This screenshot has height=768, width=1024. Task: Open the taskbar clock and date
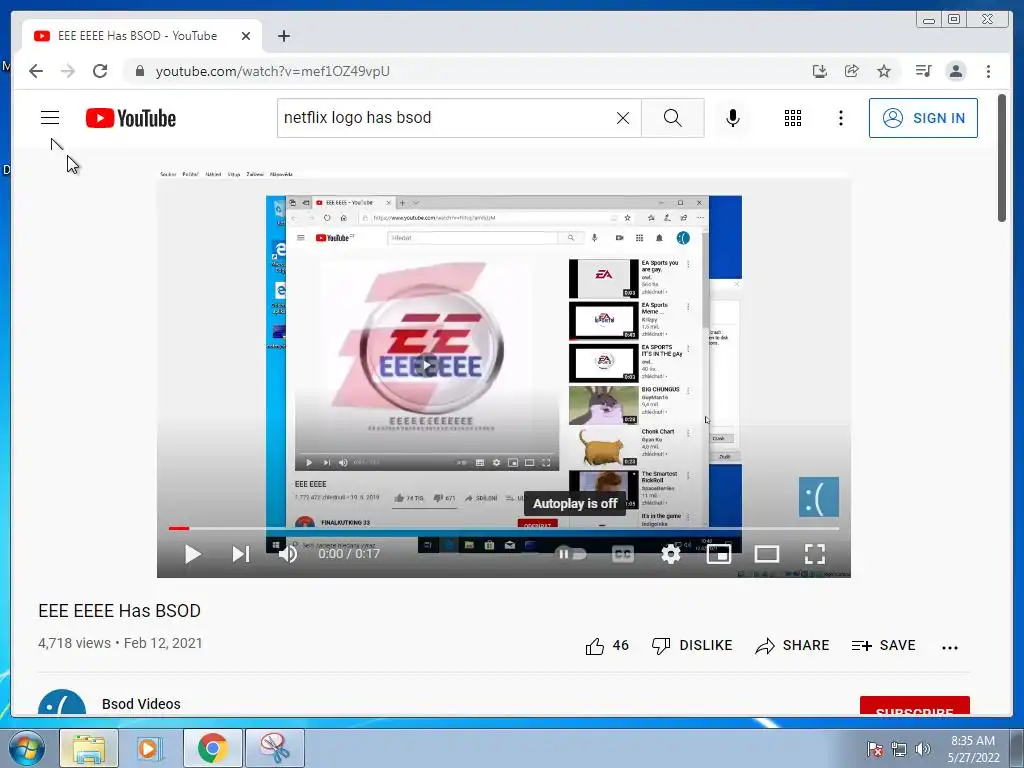(973, 749)
